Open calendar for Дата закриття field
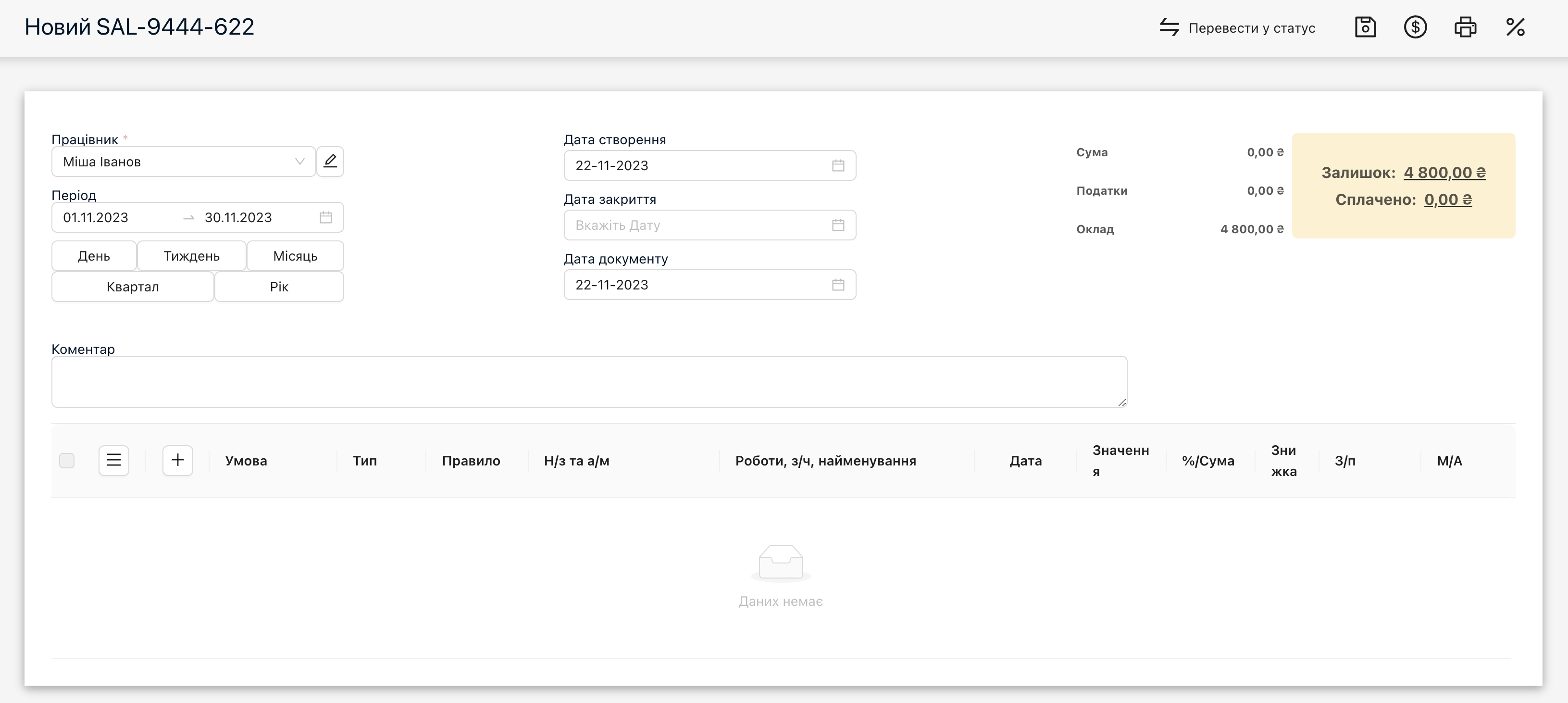Viewport: 1568px width, 703px height. click(838, 225)
